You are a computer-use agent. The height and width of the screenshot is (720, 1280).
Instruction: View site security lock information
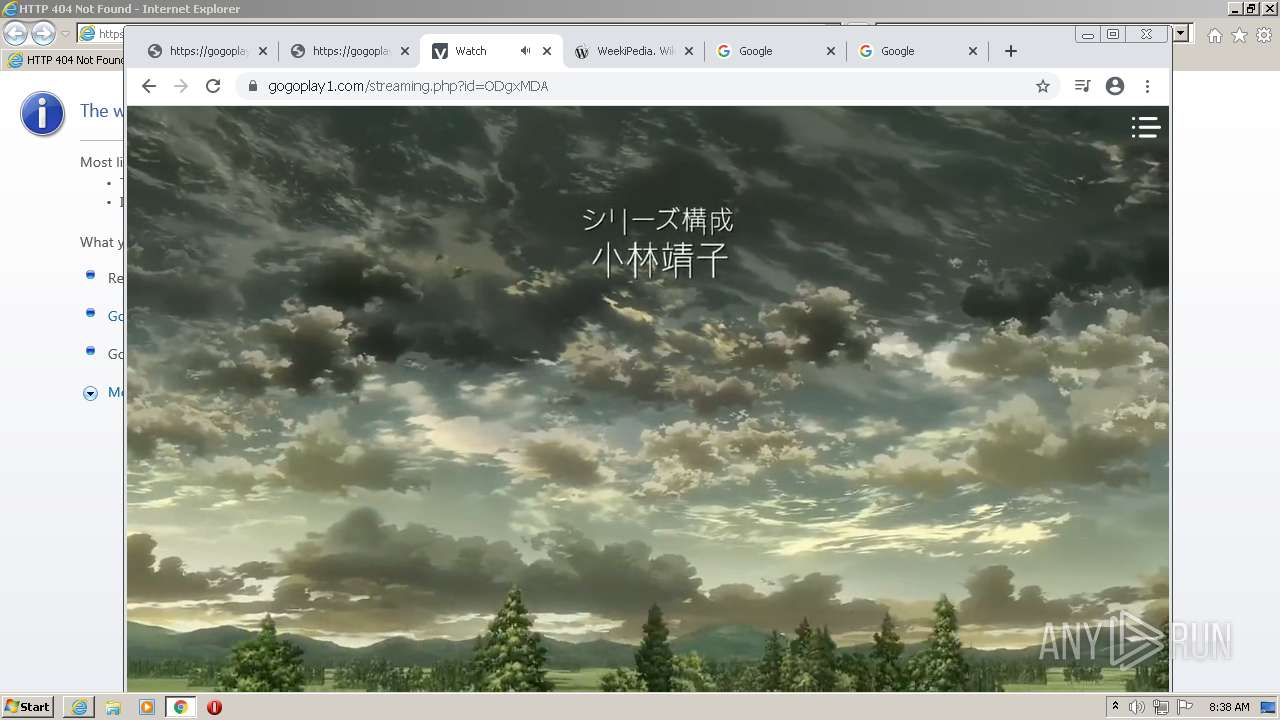point(252,86)
